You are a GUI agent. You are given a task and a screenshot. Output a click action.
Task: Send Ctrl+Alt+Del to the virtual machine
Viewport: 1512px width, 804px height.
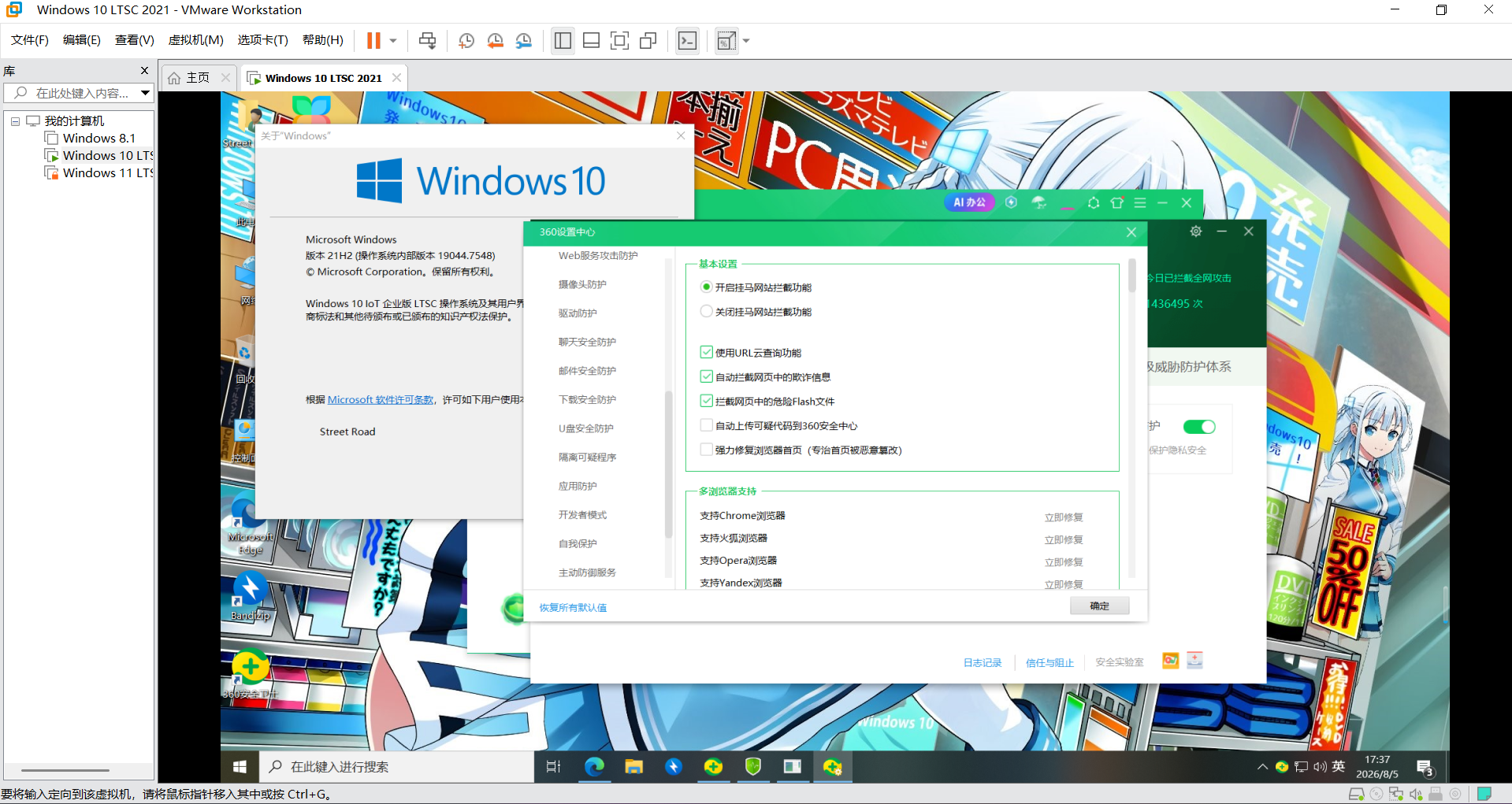coord(428,40)
